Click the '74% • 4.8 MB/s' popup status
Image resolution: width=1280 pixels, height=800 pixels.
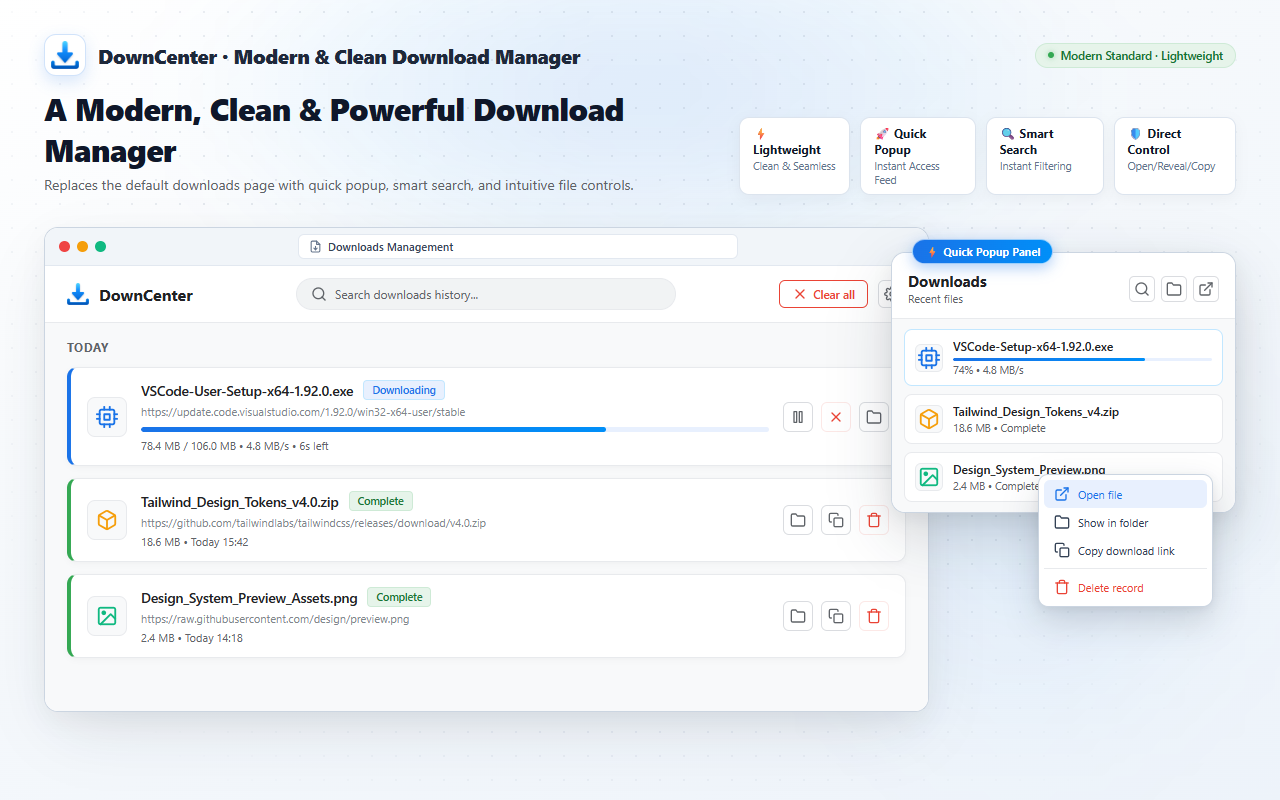[x=988, y=370]
